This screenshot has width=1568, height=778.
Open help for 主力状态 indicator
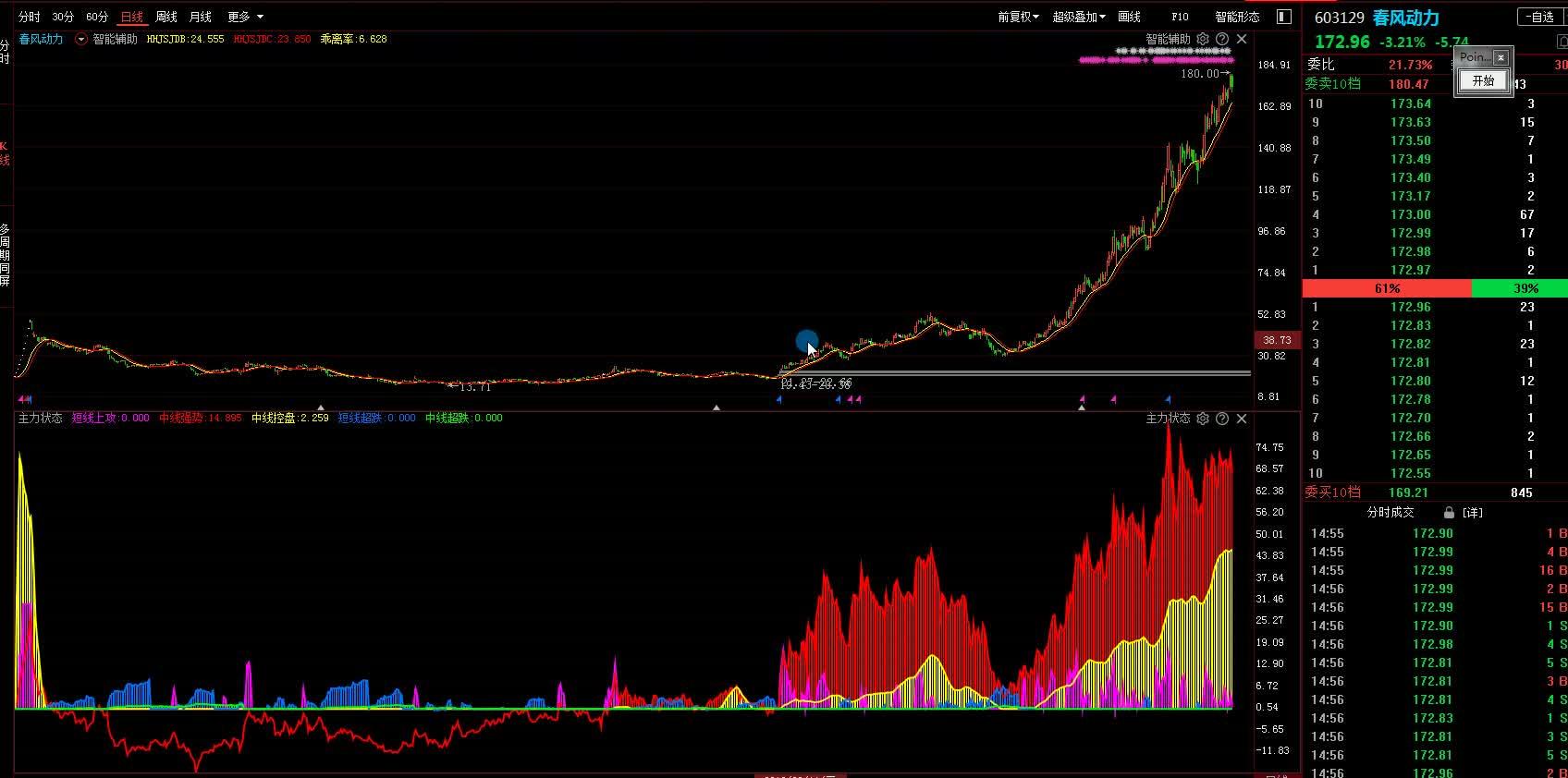(x=1222, y=419)
